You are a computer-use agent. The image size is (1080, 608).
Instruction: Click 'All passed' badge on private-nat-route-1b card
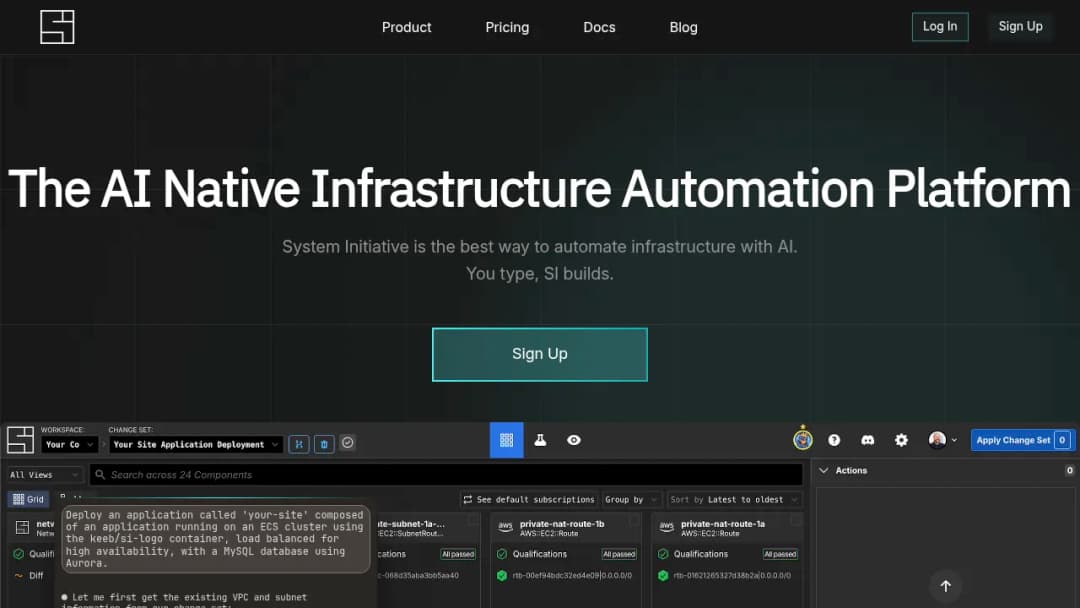pos(619,554)
